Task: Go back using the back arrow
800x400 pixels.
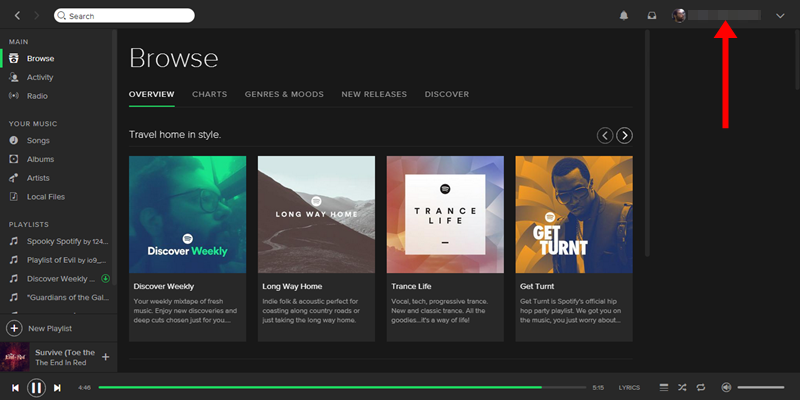Action: pos(17,16)
